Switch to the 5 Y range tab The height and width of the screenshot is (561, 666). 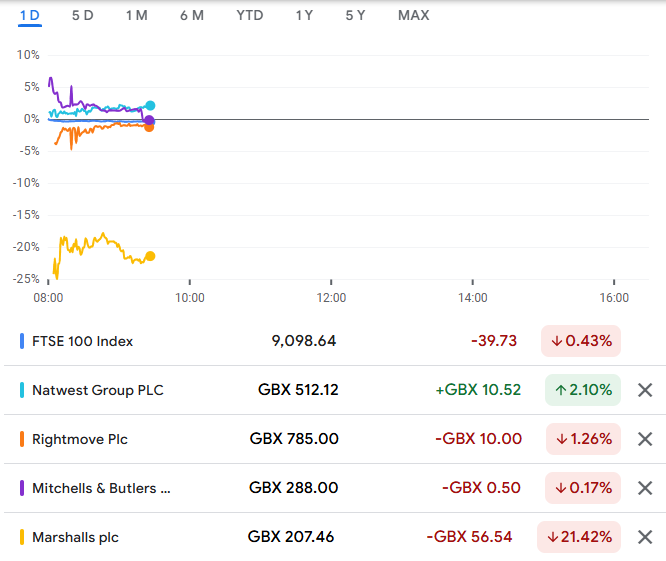355,16
